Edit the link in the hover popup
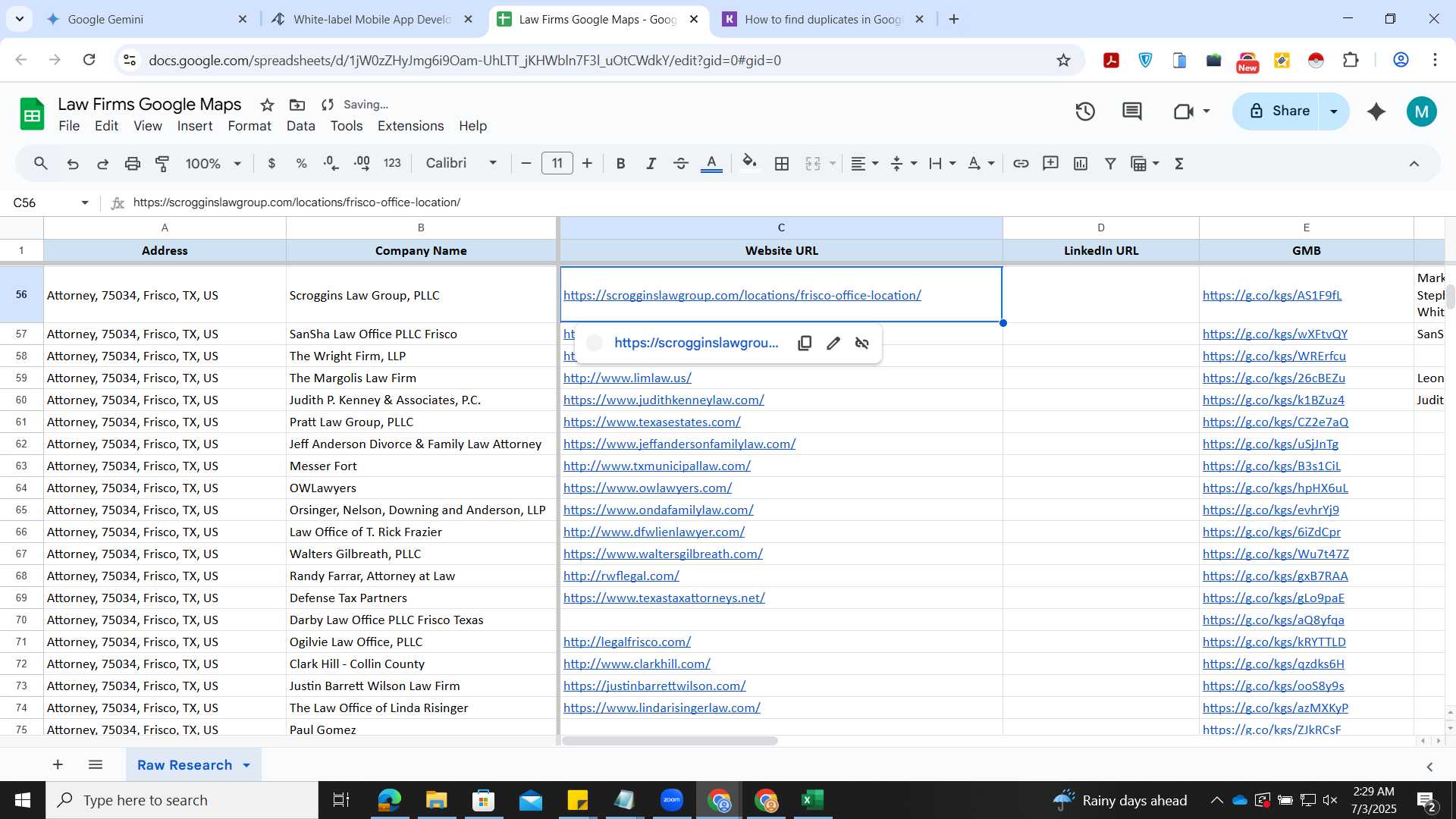1456x819 pixels. pyautogui.click(x=833, y=343)
